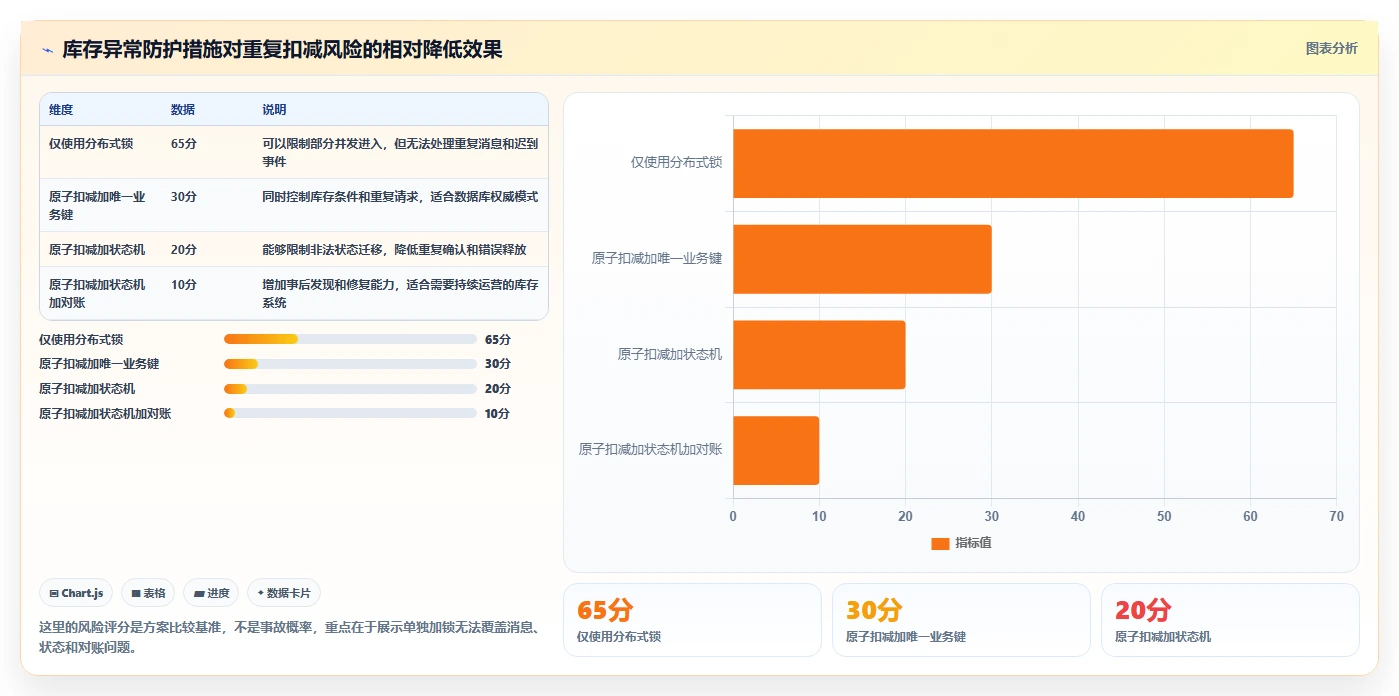Click the footnote starting 这里的风险评分
Image resolution: width=1399 pixels, height=696 pixels.
tap(290, 637)
